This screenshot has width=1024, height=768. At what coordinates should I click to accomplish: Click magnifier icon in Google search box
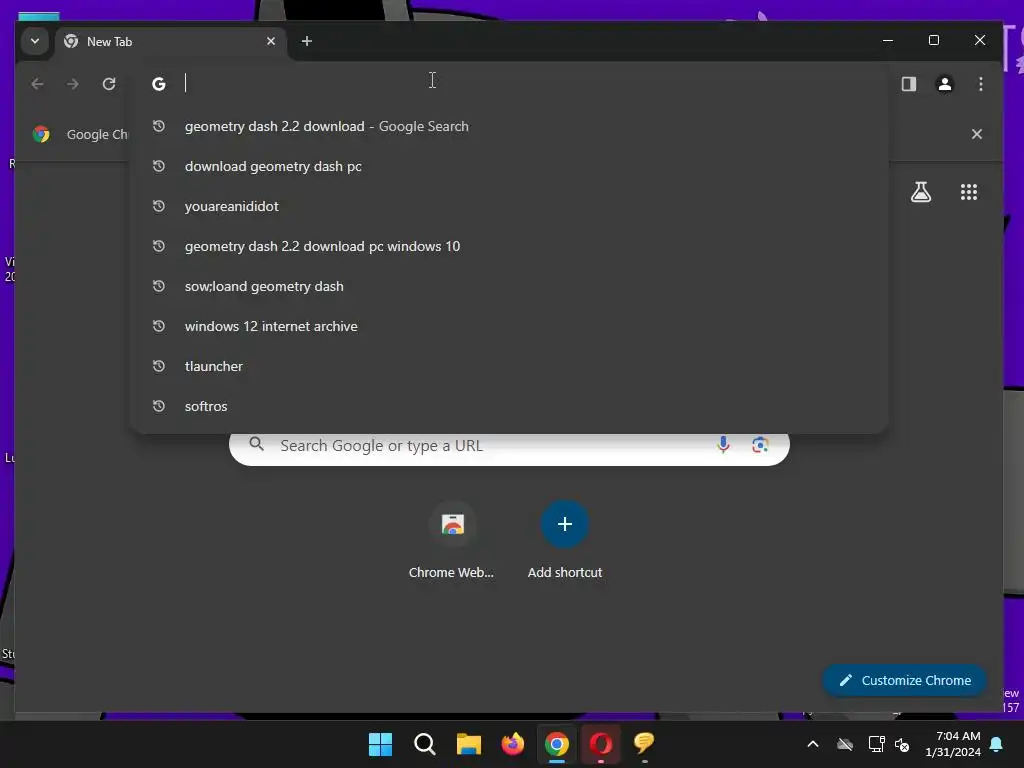point(257,445)
